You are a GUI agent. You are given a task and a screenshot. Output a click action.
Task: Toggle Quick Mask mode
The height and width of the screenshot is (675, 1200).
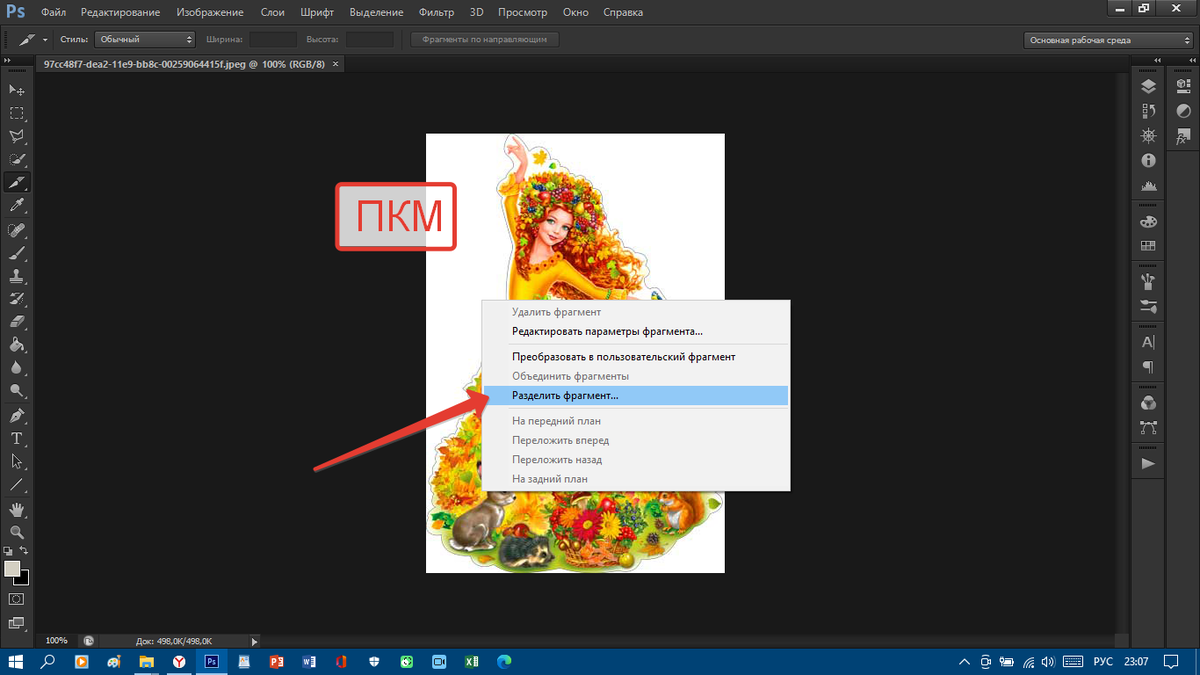[17, 599]
